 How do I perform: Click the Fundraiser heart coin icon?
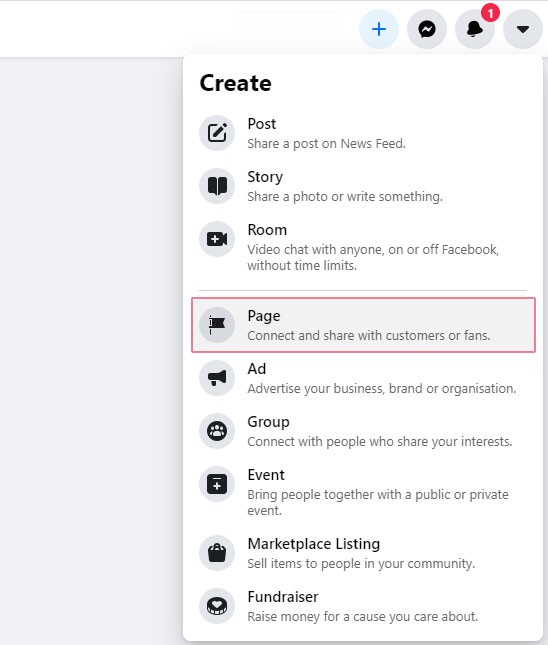(217, 606)
